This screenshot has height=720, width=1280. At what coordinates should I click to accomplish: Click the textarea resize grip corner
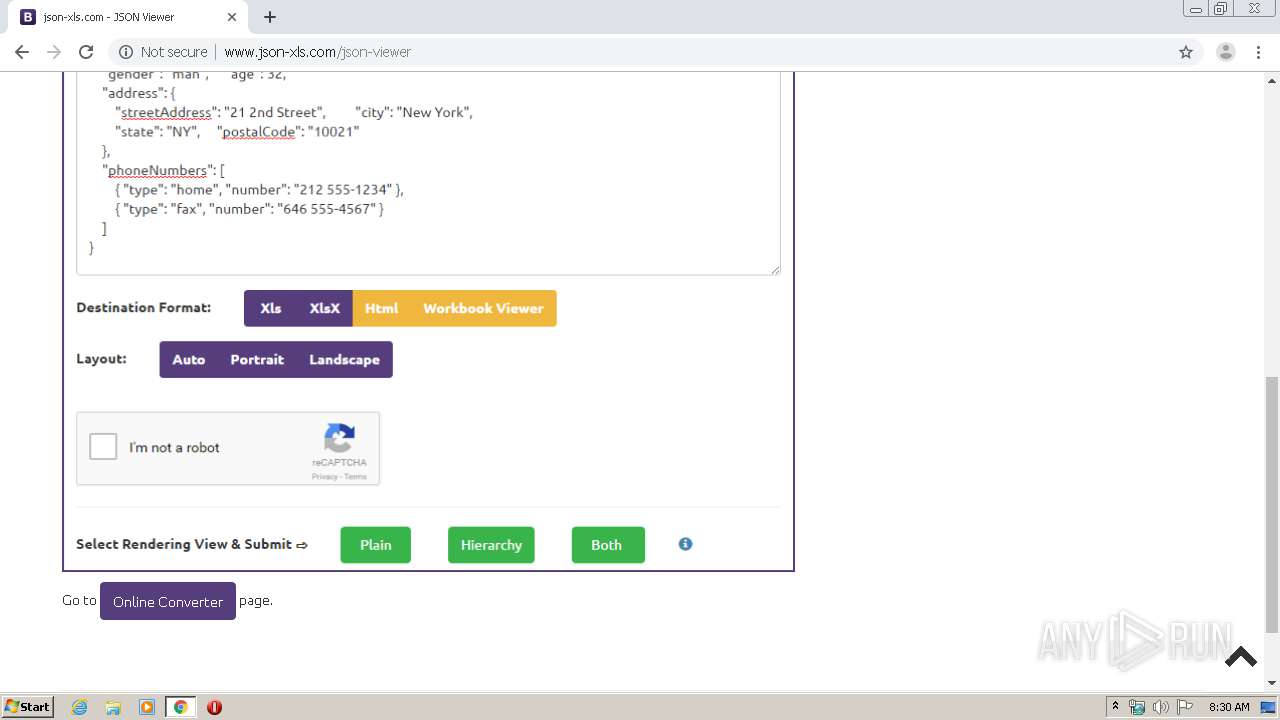(775, 269)
